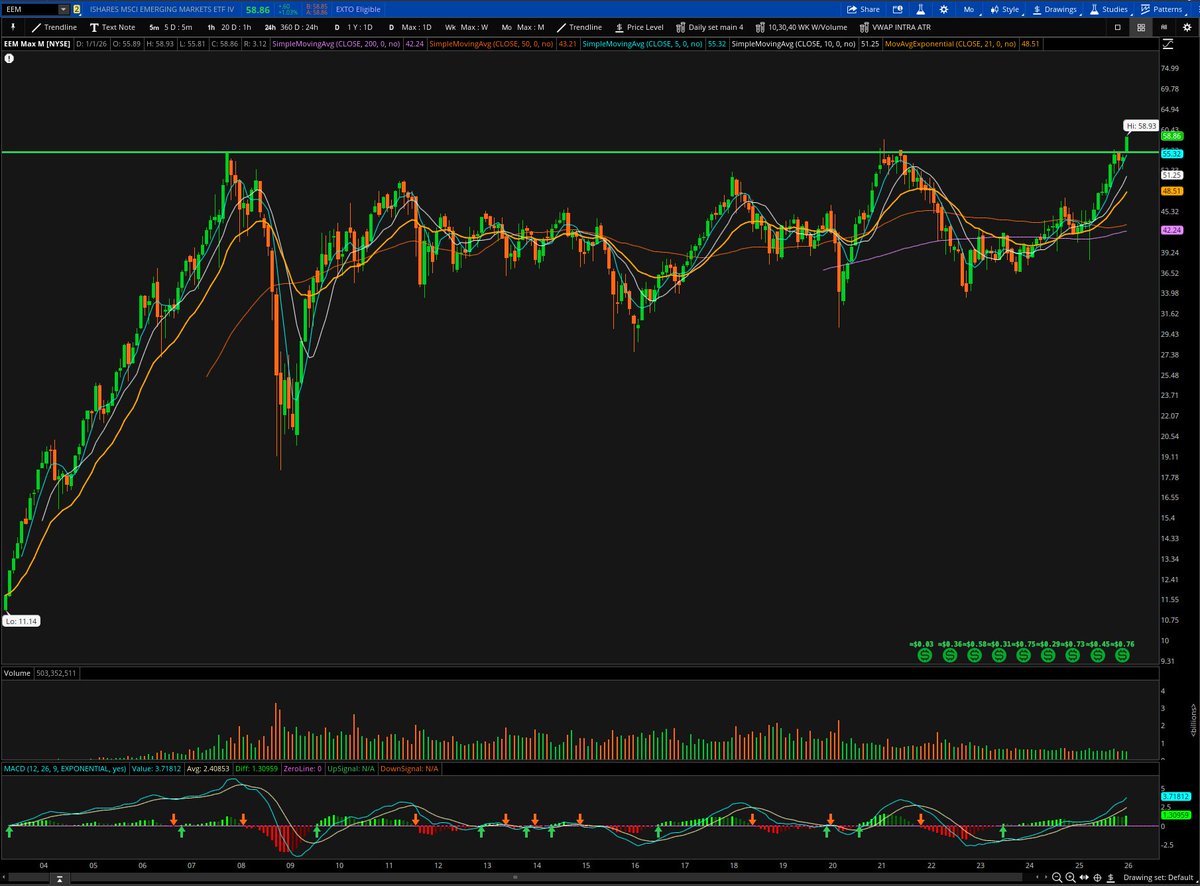Click the $0.75 dividend marker
Image resolution: width=1200 pixels, height=886 pixels.
[1023, 656]
